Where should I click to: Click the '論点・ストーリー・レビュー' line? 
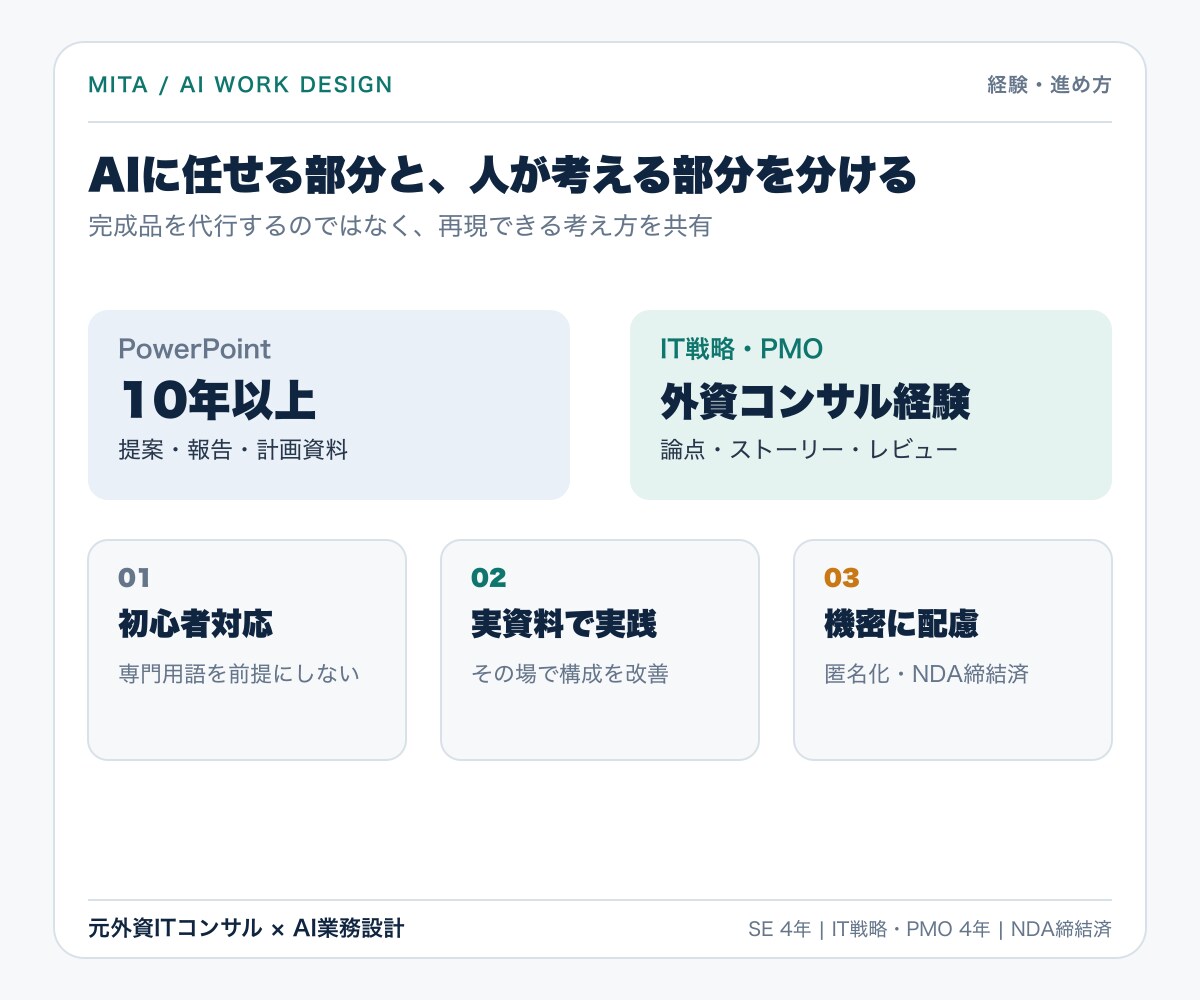(809, 451)
